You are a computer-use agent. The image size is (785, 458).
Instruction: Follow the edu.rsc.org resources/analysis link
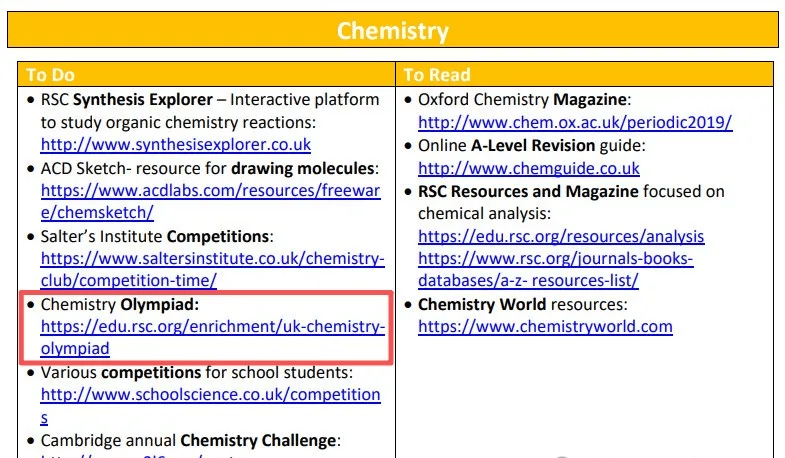pyautogui.click(x=561, y=236)
